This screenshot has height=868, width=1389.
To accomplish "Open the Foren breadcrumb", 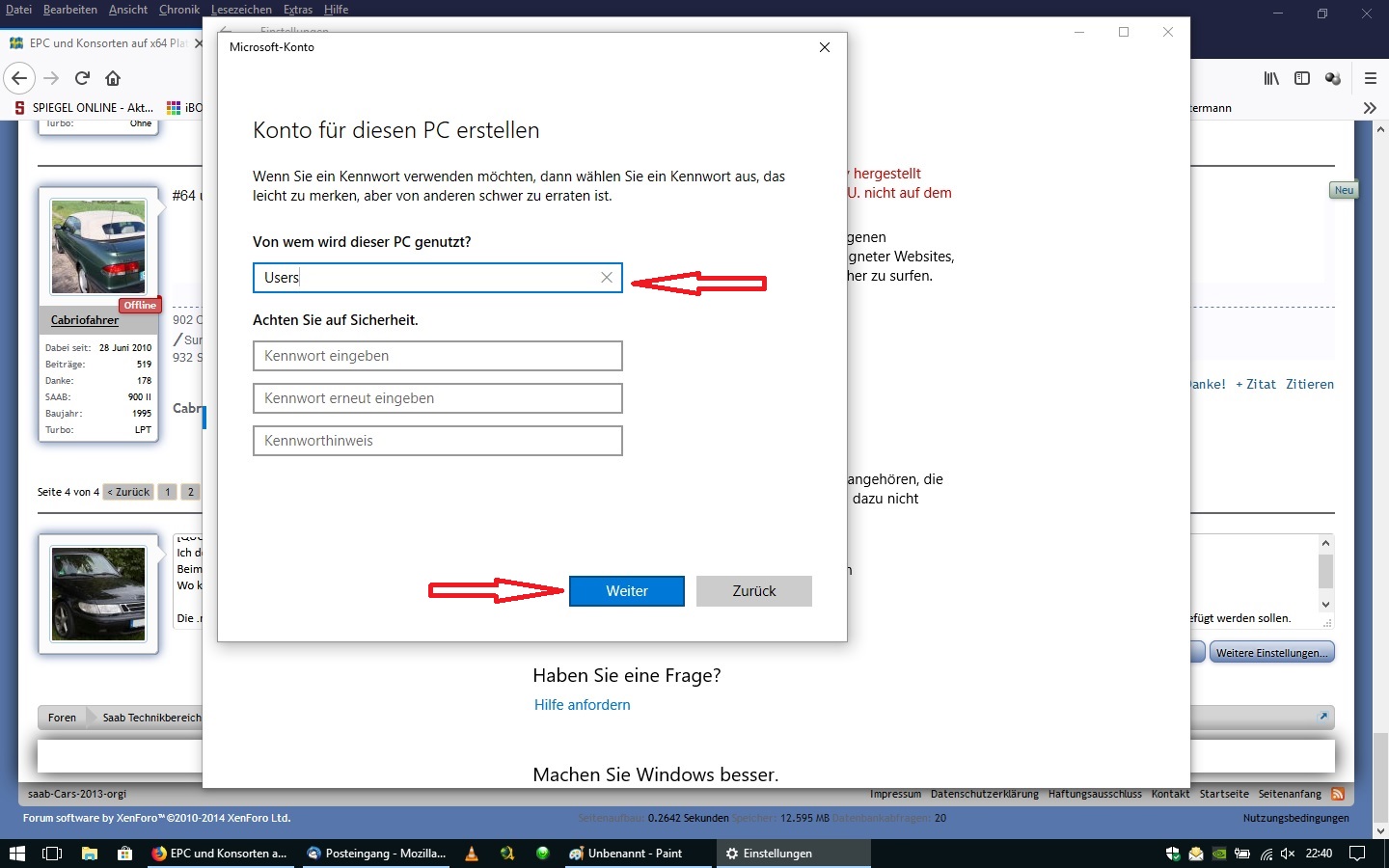I will 62,718.
